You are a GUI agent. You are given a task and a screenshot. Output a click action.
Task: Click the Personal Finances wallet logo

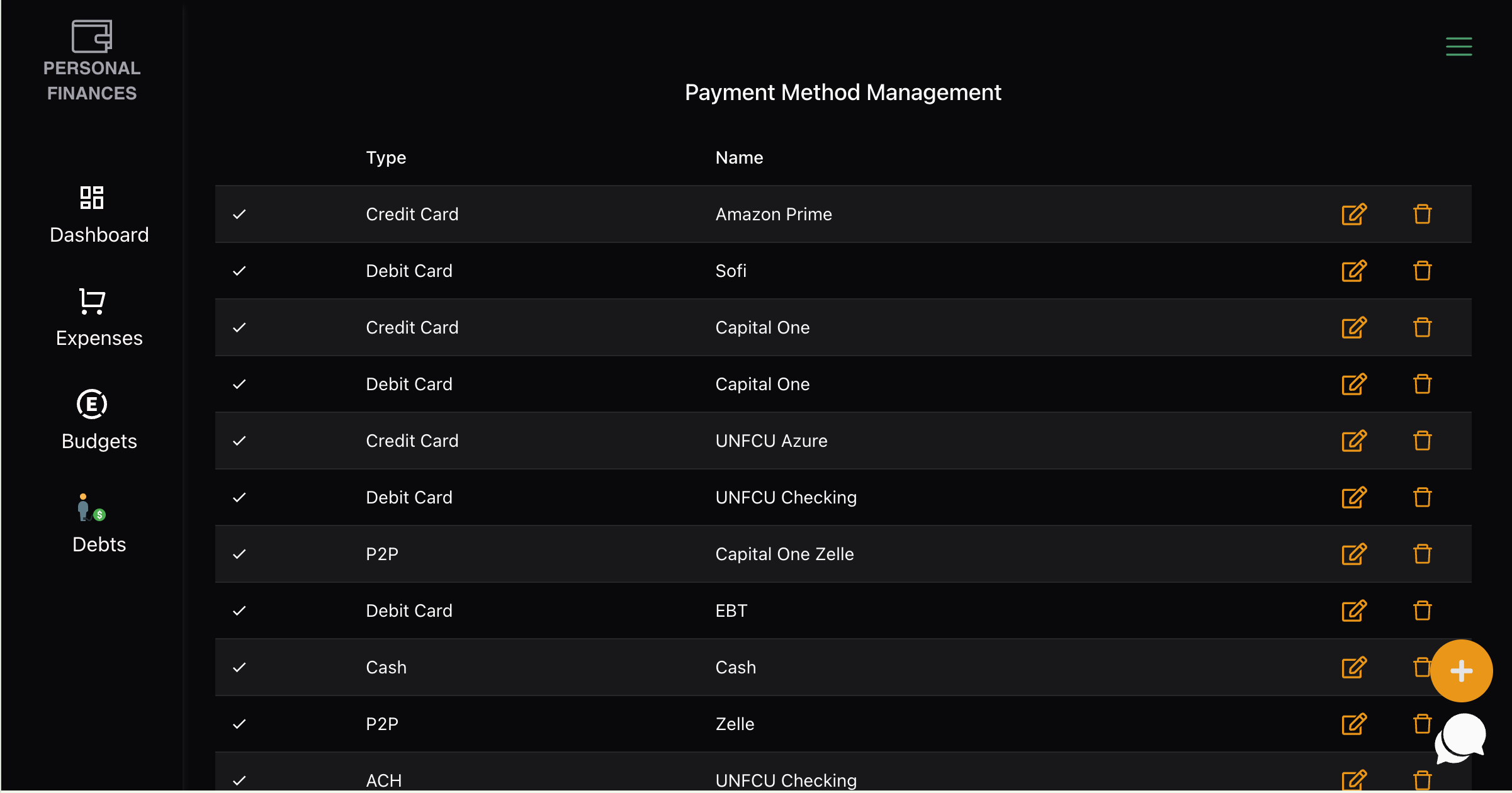coord(92,37)
